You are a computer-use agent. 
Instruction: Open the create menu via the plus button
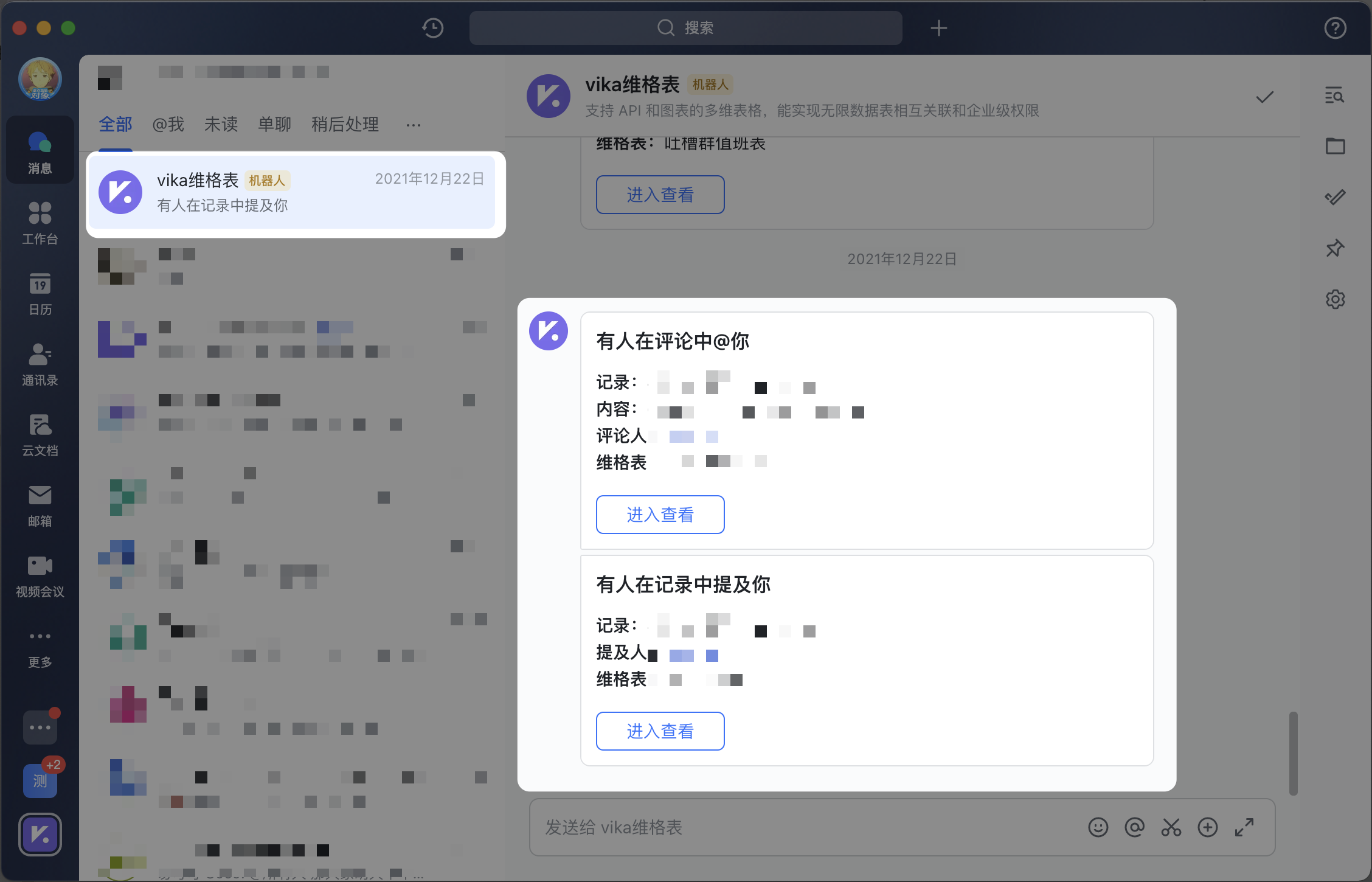[x=938, y=28]
